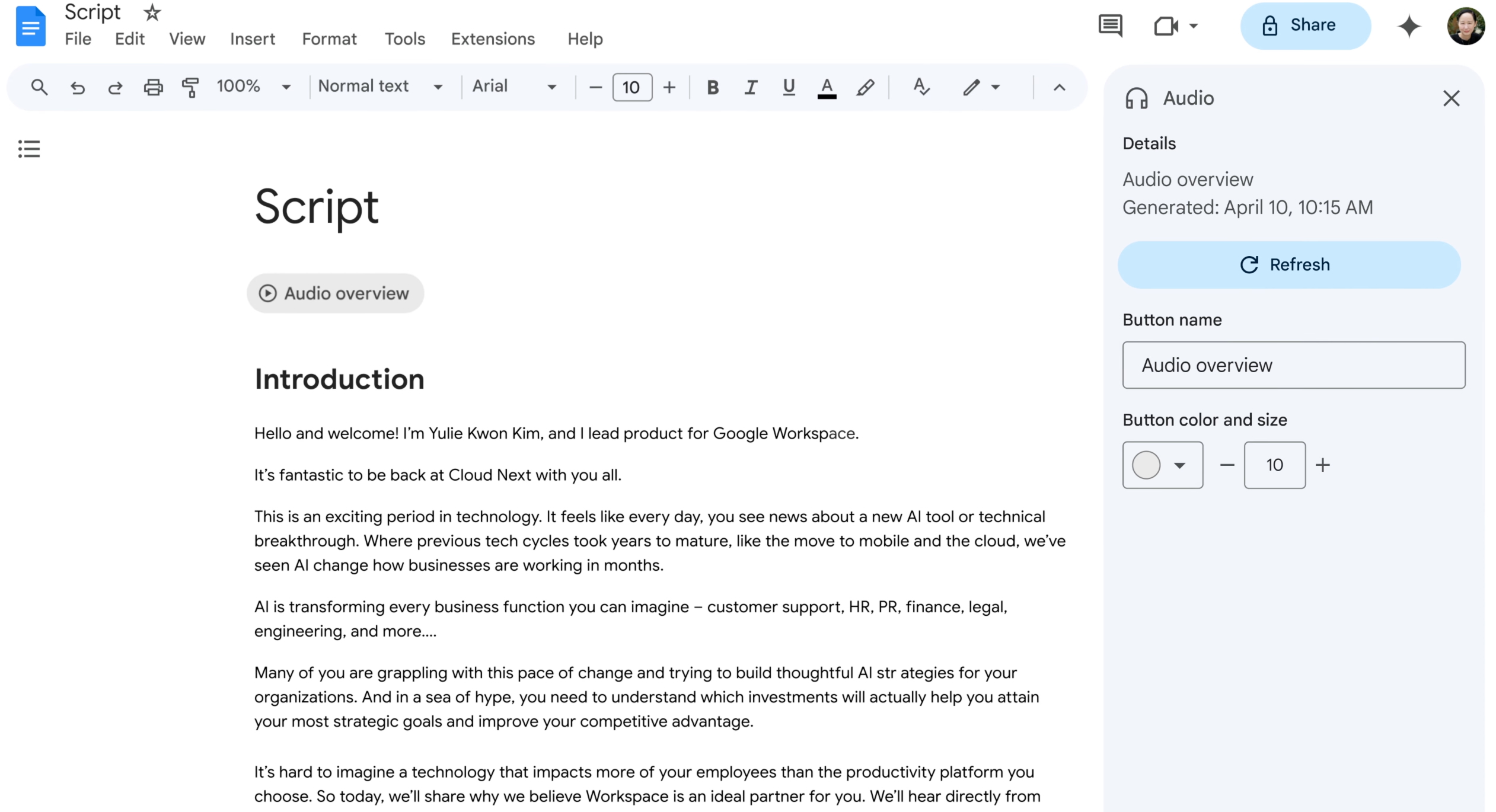Viewport: 1496px width, 812px height.
Task: Click the spell check icon
Action: [x=921, y=87]
